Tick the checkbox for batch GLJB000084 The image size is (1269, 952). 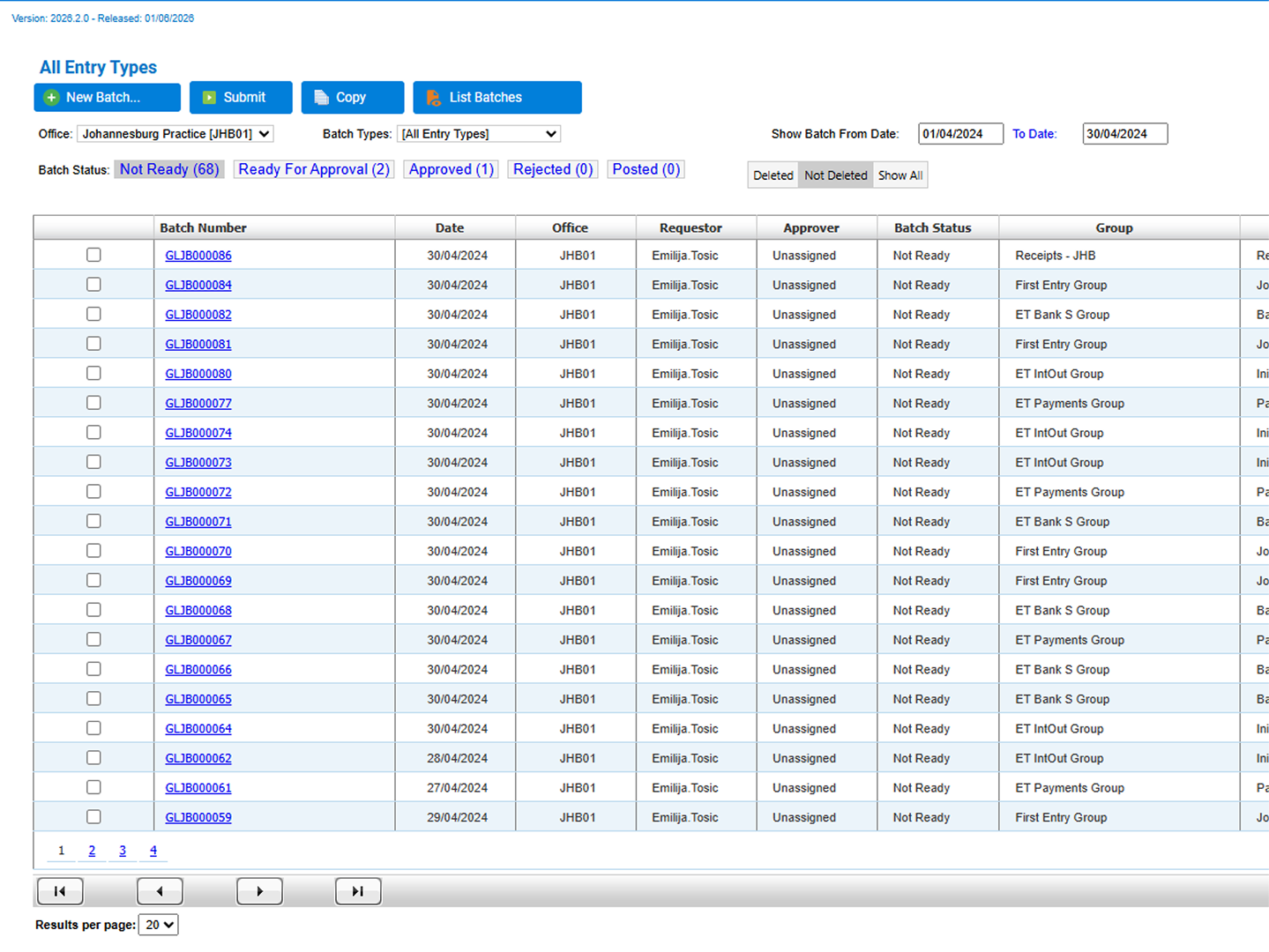[93, 285]
